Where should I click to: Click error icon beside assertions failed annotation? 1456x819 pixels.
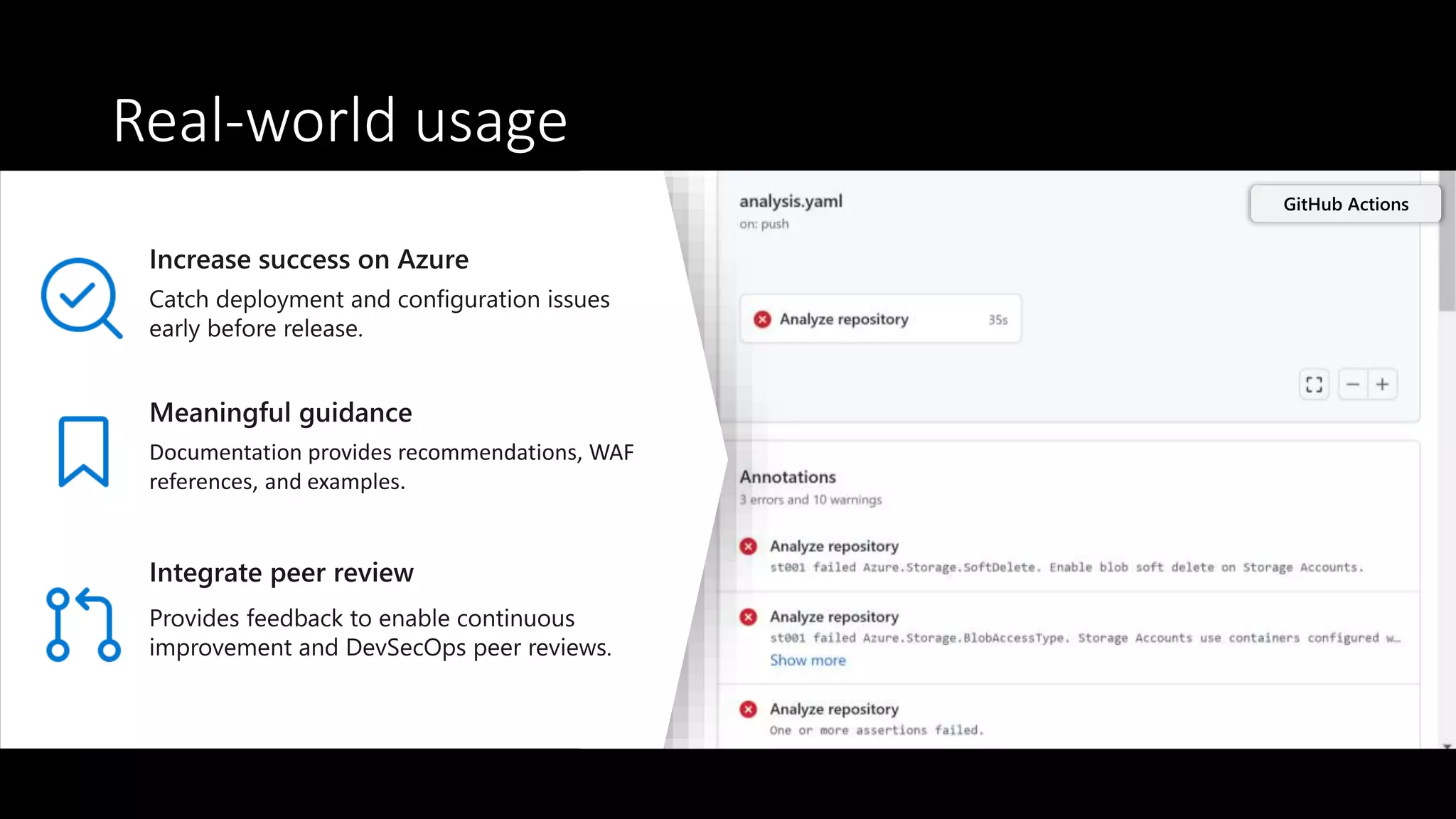tap(748, 709)
